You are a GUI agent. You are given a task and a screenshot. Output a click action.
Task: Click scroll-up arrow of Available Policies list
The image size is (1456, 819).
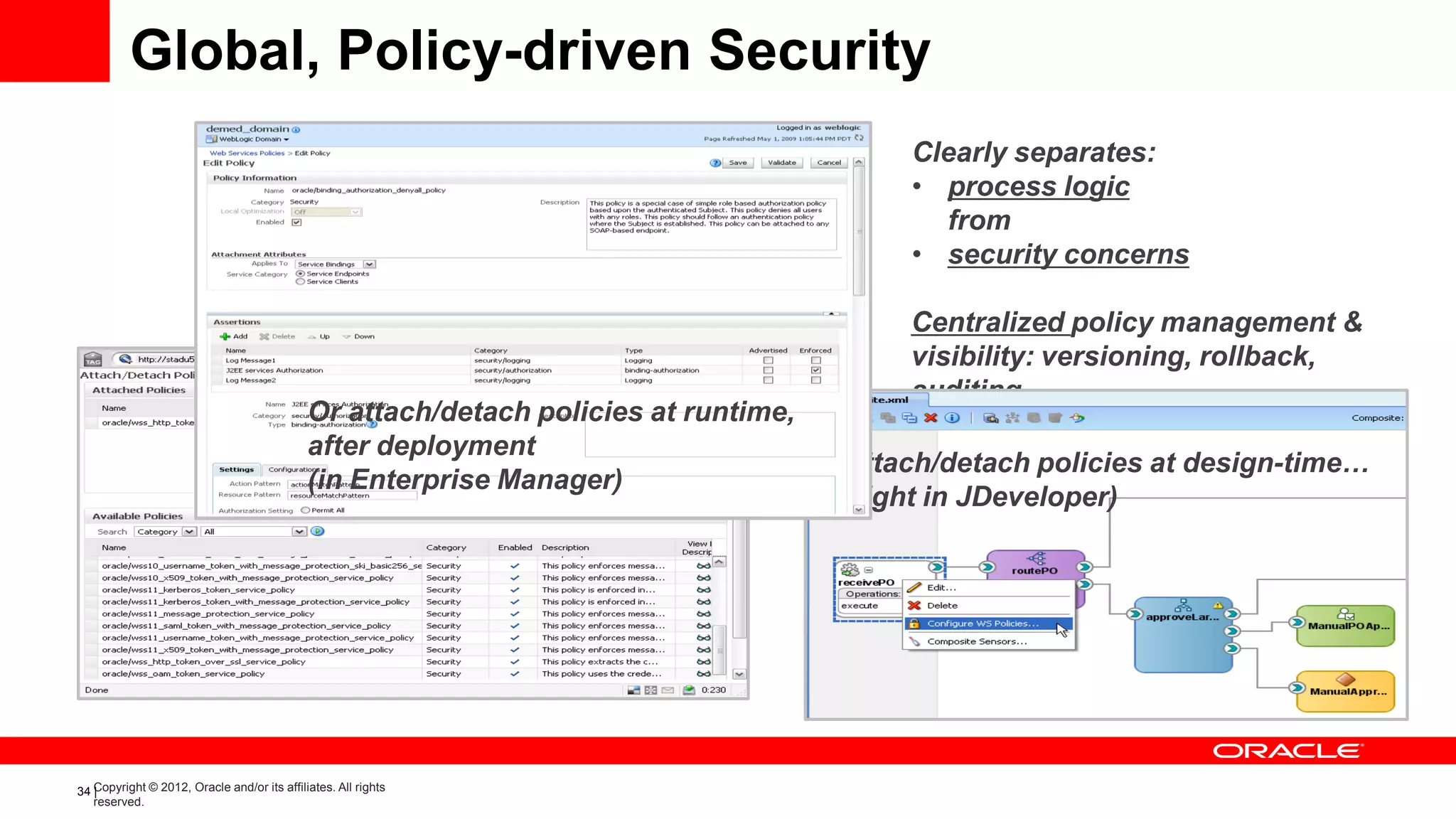pyautogui.click(x=720, y=562)
